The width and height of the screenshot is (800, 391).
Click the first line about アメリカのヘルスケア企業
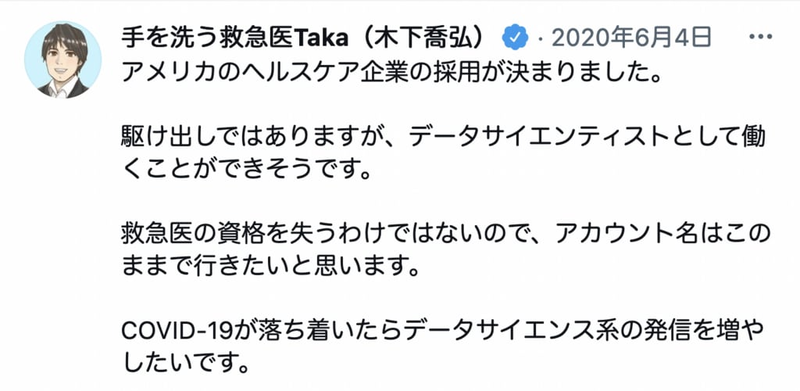[391, 76]
